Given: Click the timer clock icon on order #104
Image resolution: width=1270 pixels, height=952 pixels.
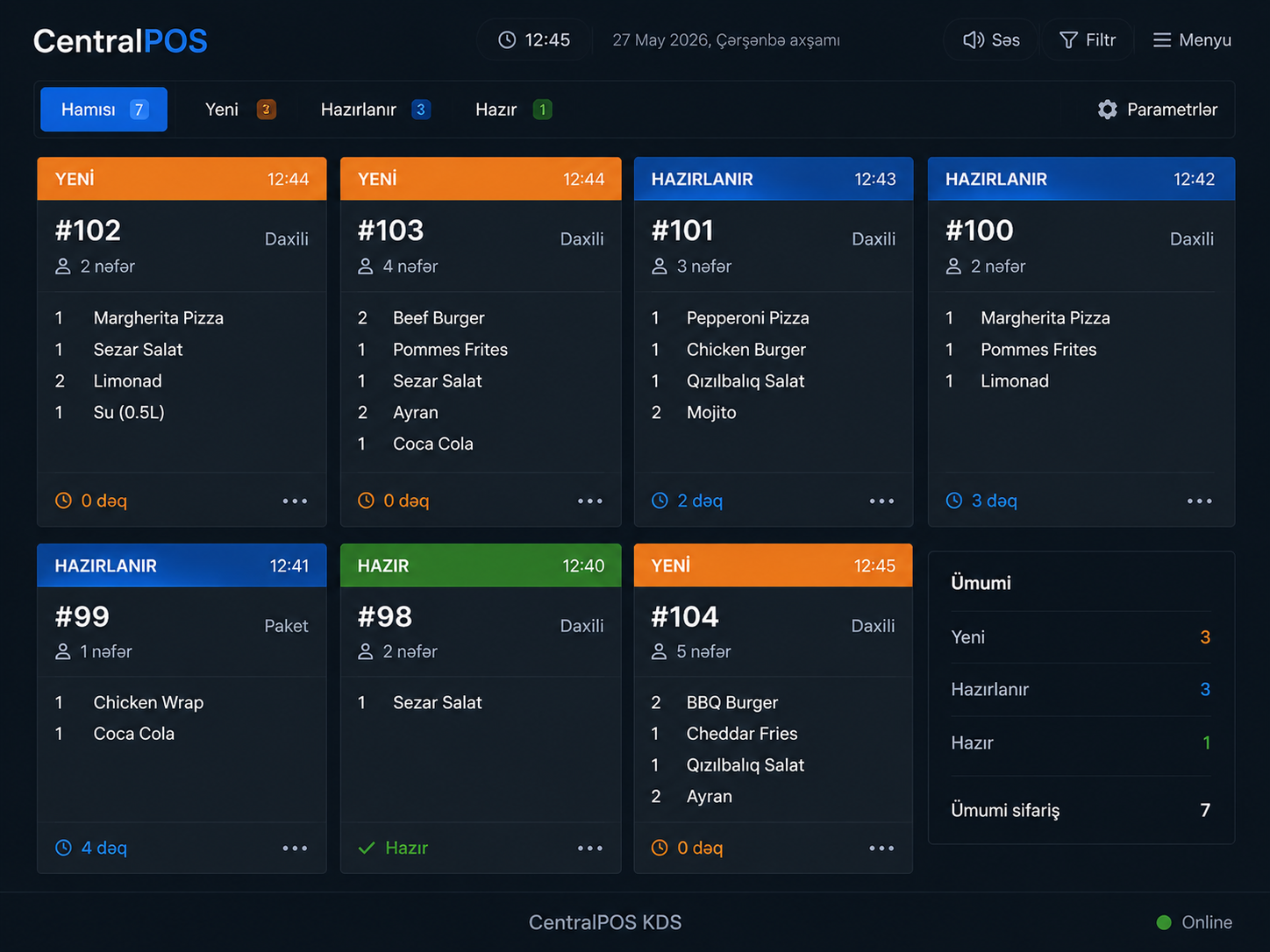Looking at the screenshot, I should pyautogui.click(x=660, y=848).
